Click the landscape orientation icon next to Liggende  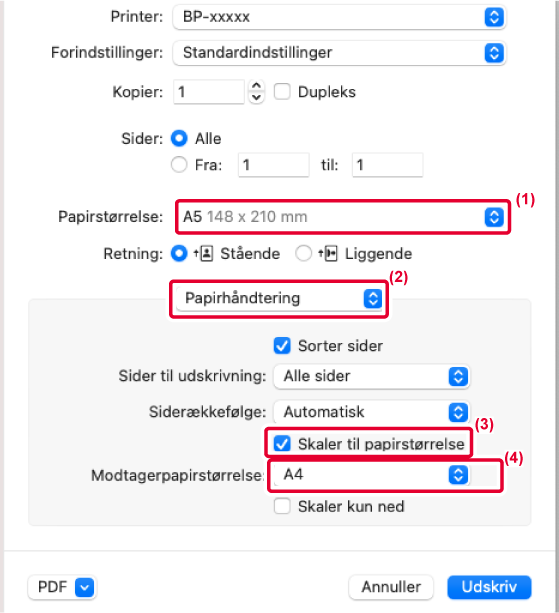[328, 254]
